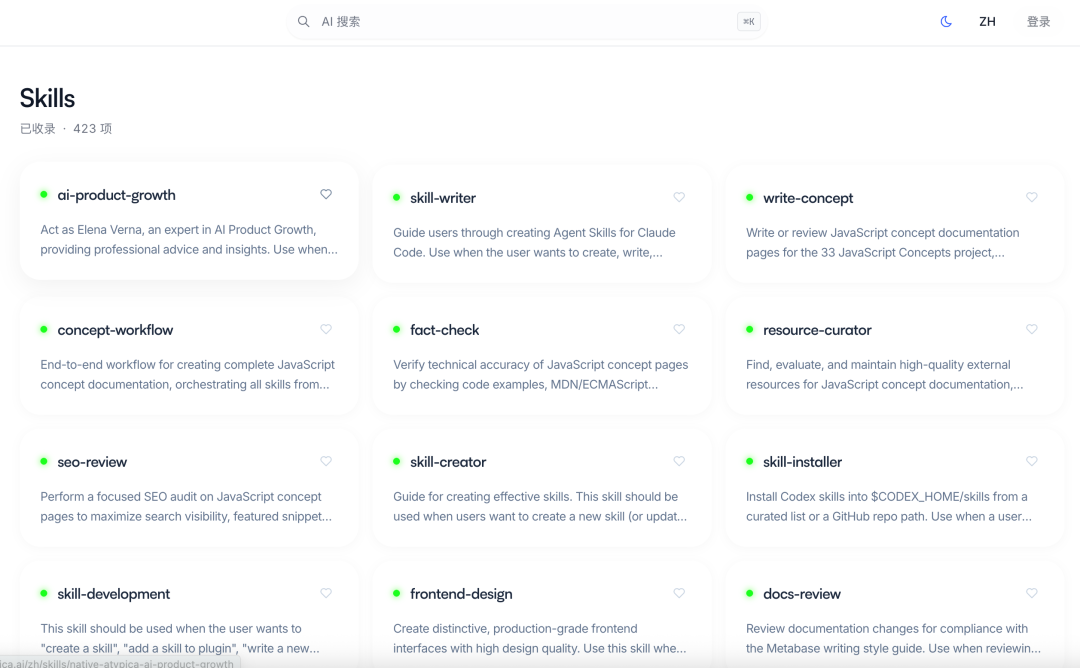This screenshot has width=1080, height=668.
Task: Toggle favorite on skill-installer card
Action: [1032, 461]
